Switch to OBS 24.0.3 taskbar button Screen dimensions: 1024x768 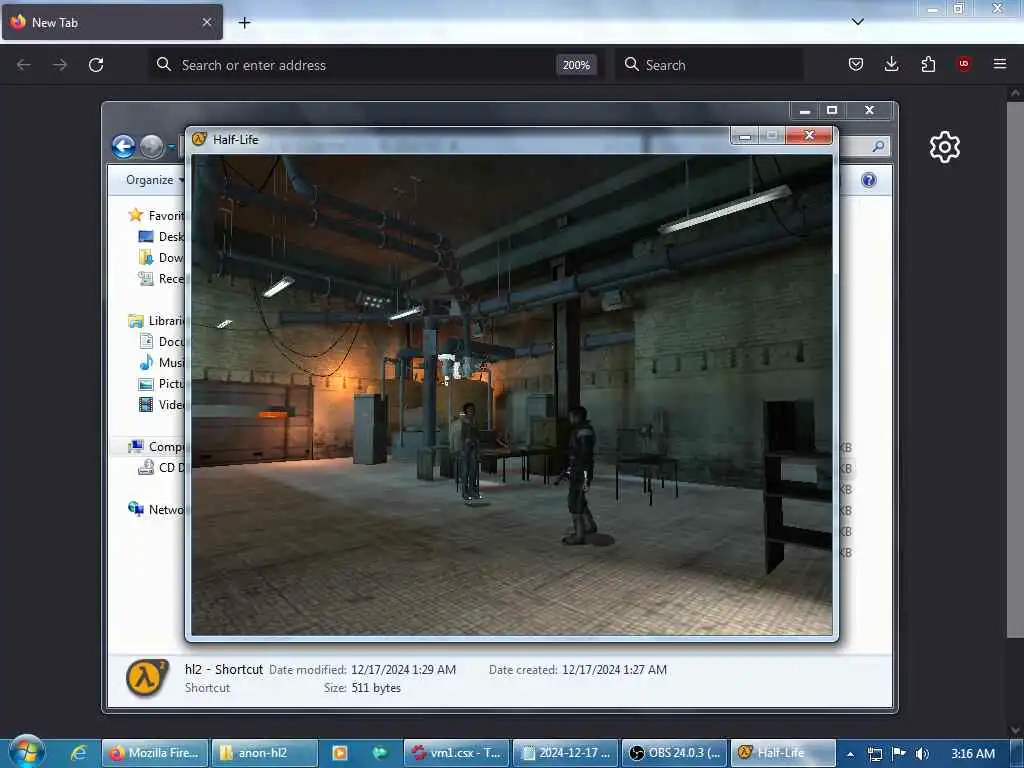click(674, 753)
